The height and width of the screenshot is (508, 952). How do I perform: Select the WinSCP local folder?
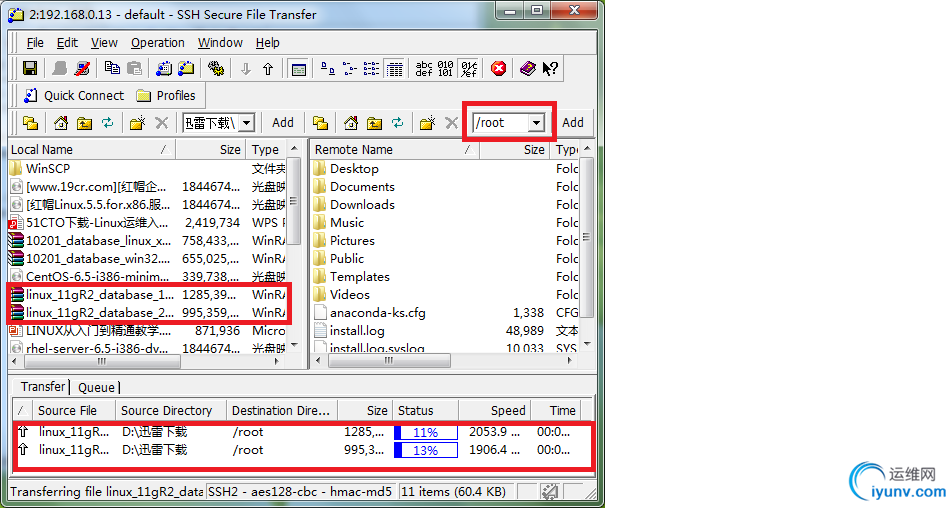pos(48,169)
